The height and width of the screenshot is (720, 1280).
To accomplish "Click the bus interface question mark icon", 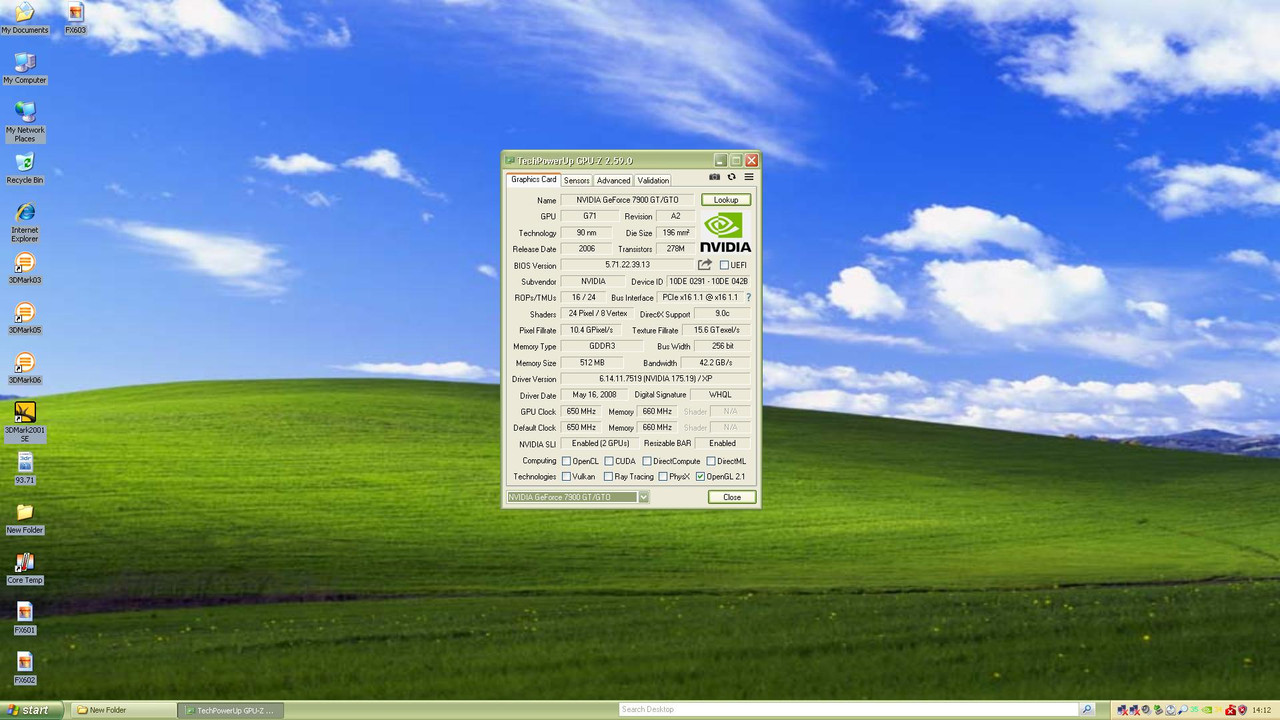I will (x=748, y=298).
